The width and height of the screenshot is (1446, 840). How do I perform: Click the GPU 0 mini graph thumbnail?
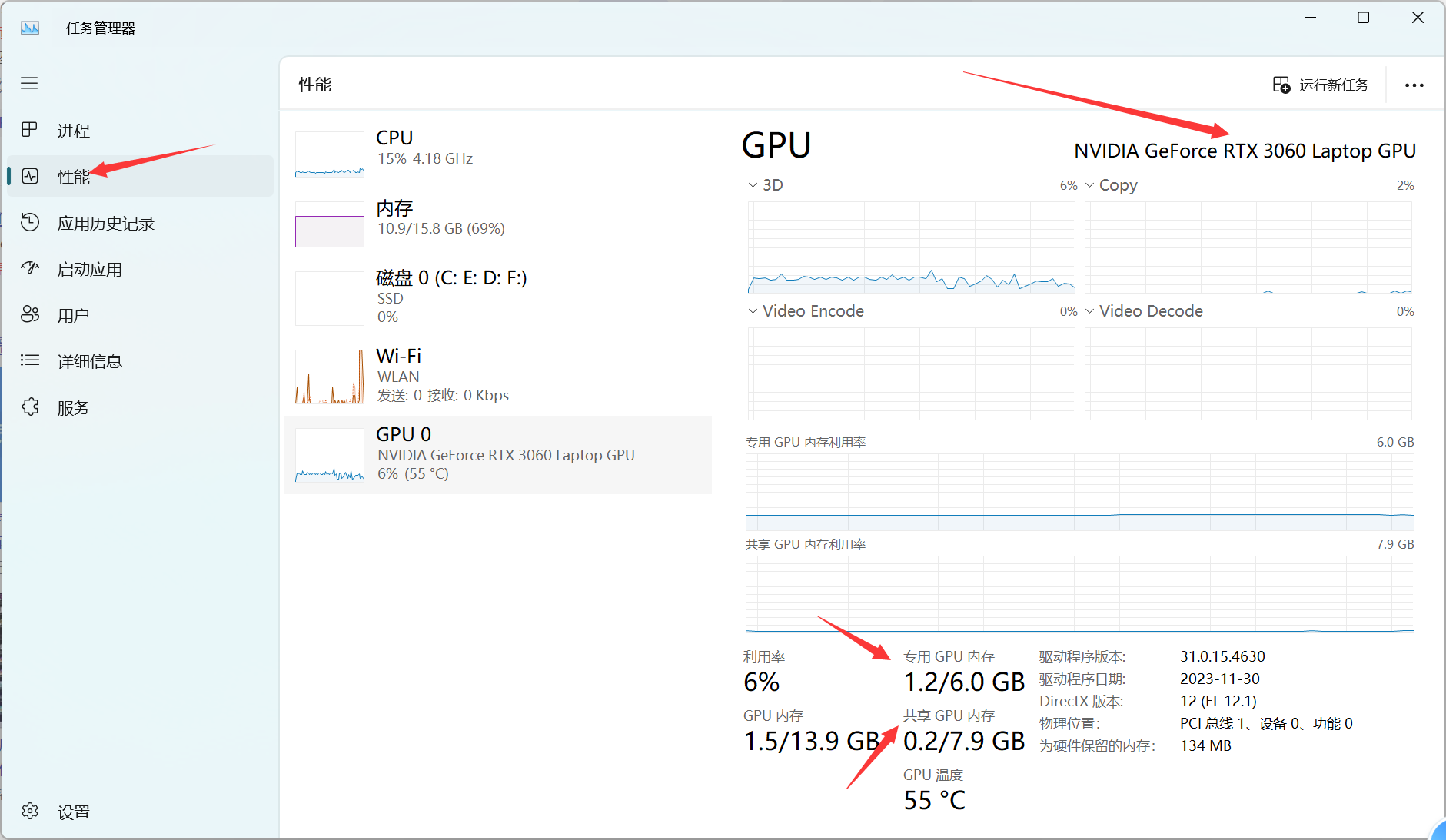click(x=330, y=455)
